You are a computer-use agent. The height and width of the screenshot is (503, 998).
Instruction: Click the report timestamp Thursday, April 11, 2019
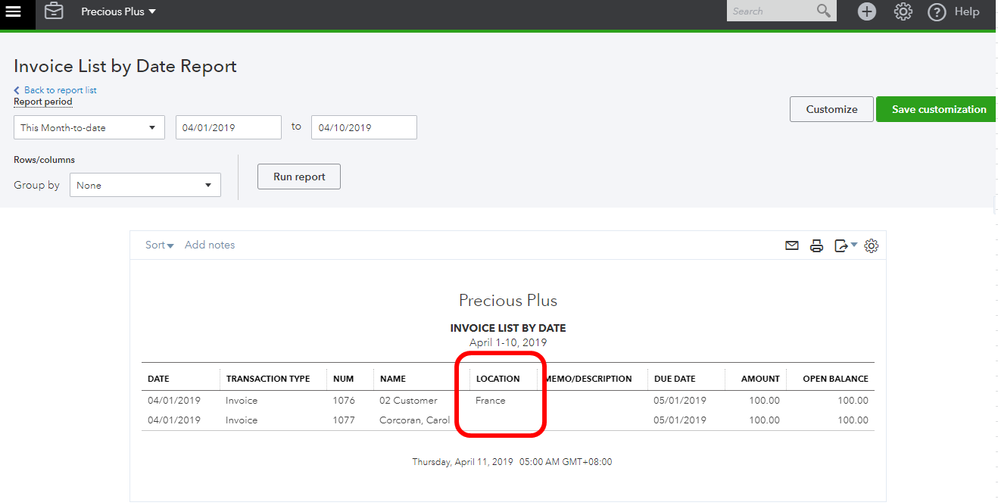point(512,462)
